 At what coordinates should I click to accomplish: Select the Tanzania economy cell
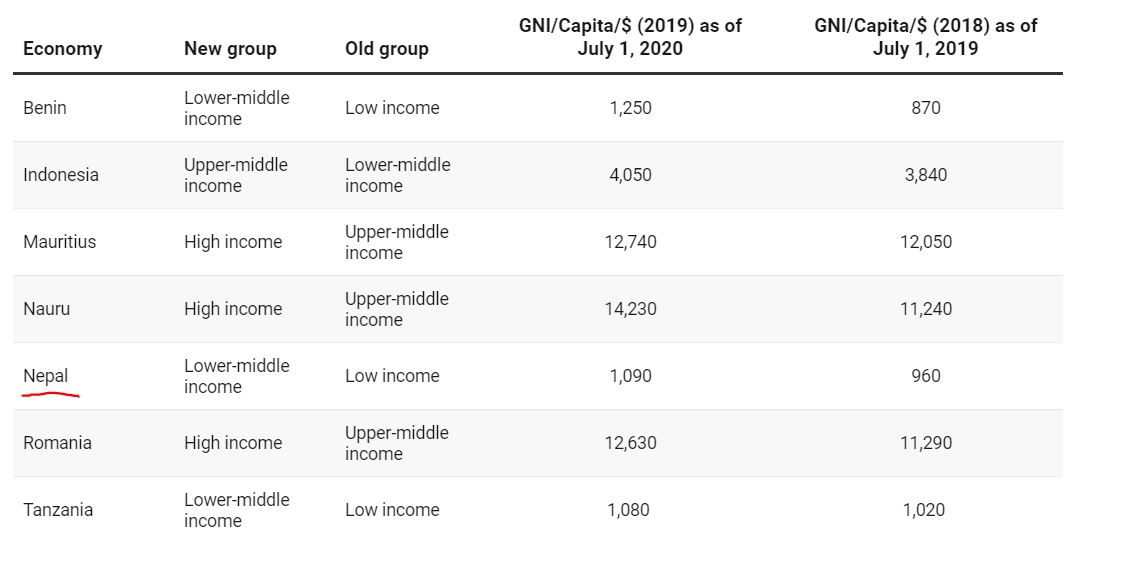coord(58,510)
